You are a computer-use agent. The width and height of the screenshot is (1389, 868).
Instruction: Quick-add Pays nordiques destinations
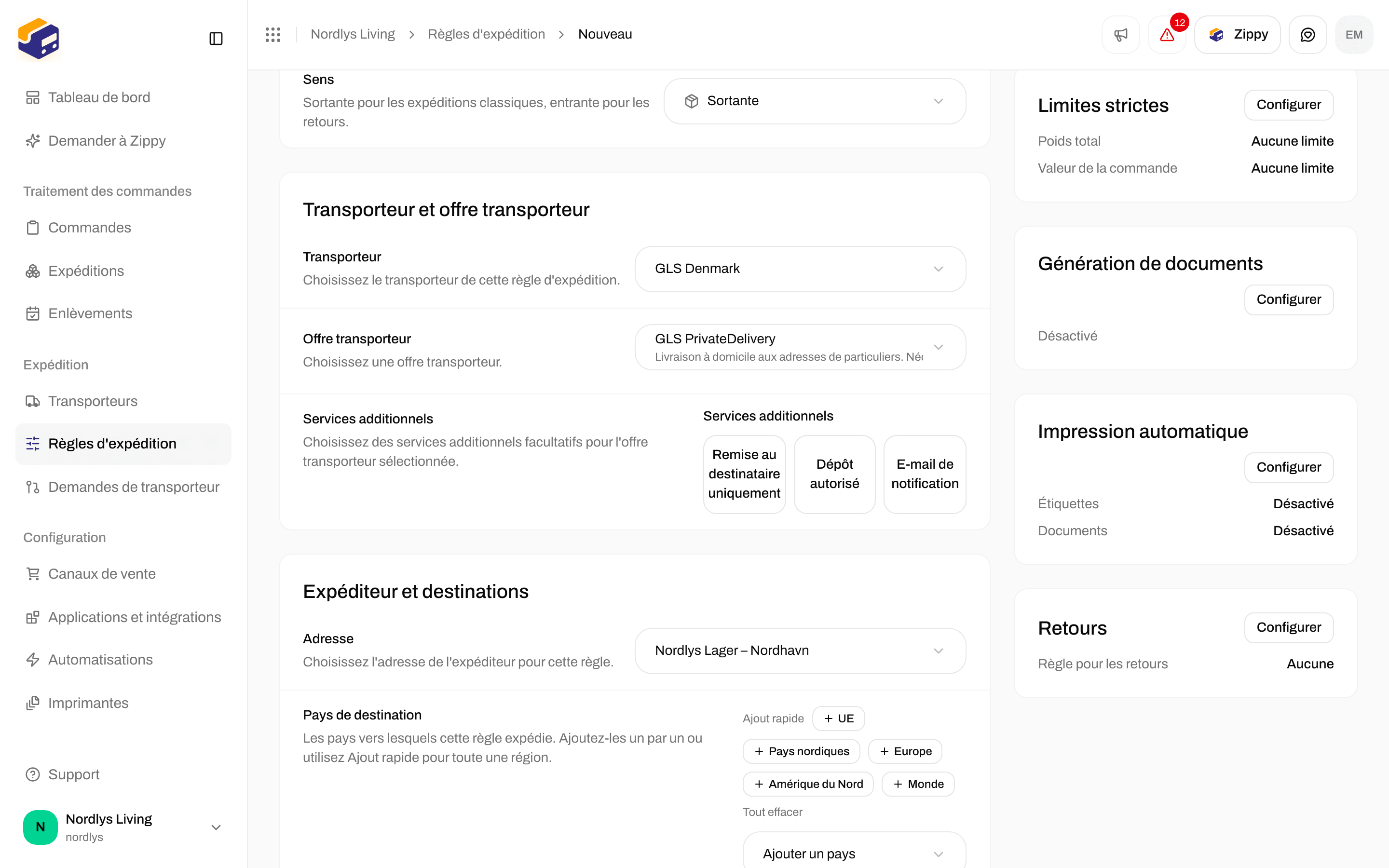point(801,751)
